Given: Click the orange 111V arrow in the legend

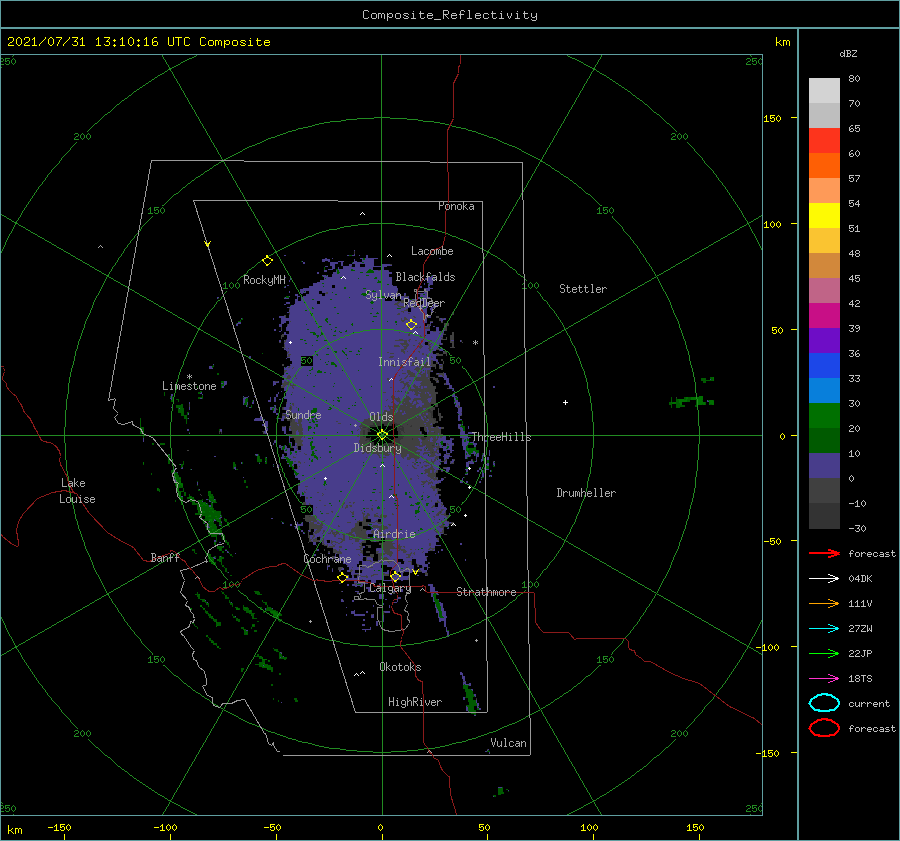Looking at the screenshot, I should pos(824,603).
